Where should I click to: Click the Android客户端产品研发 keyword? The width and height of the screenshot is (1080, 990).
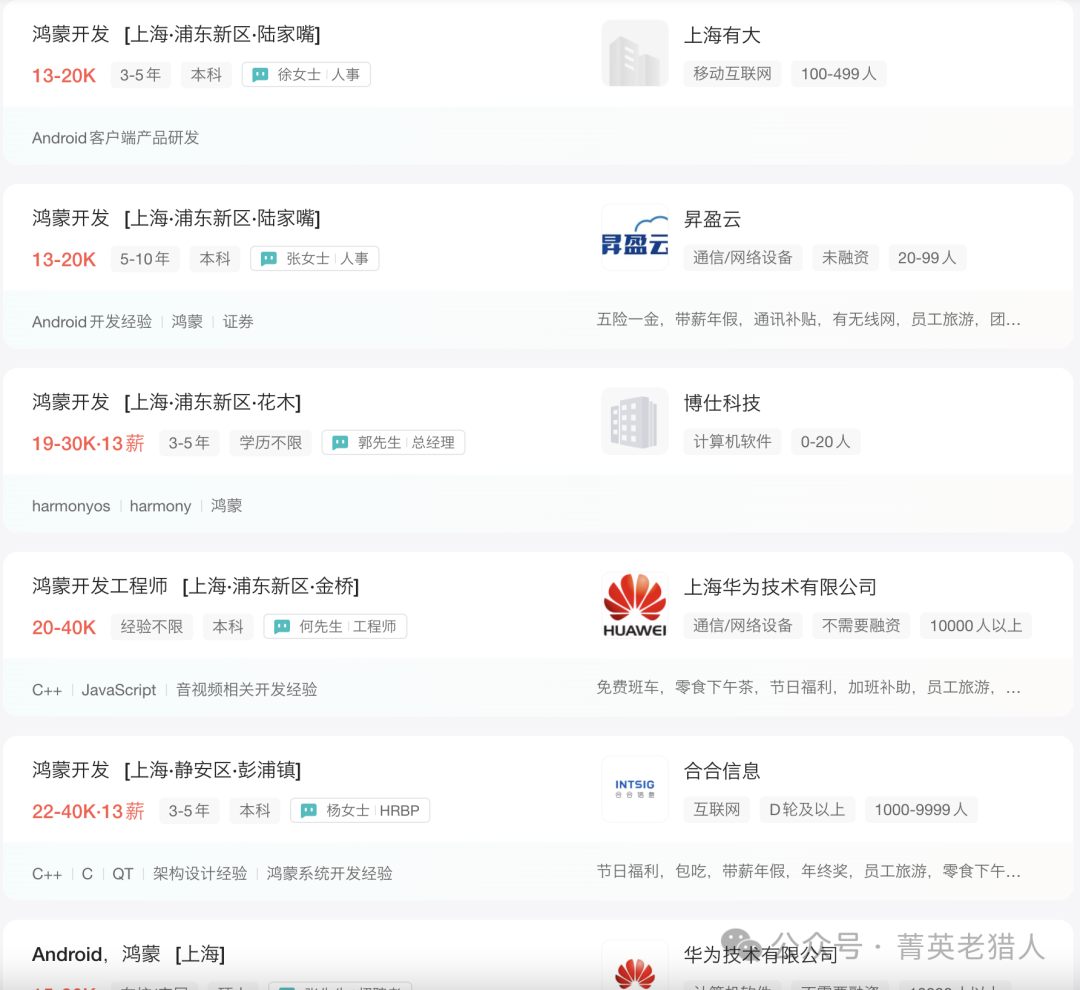click(x=115, y=138)
